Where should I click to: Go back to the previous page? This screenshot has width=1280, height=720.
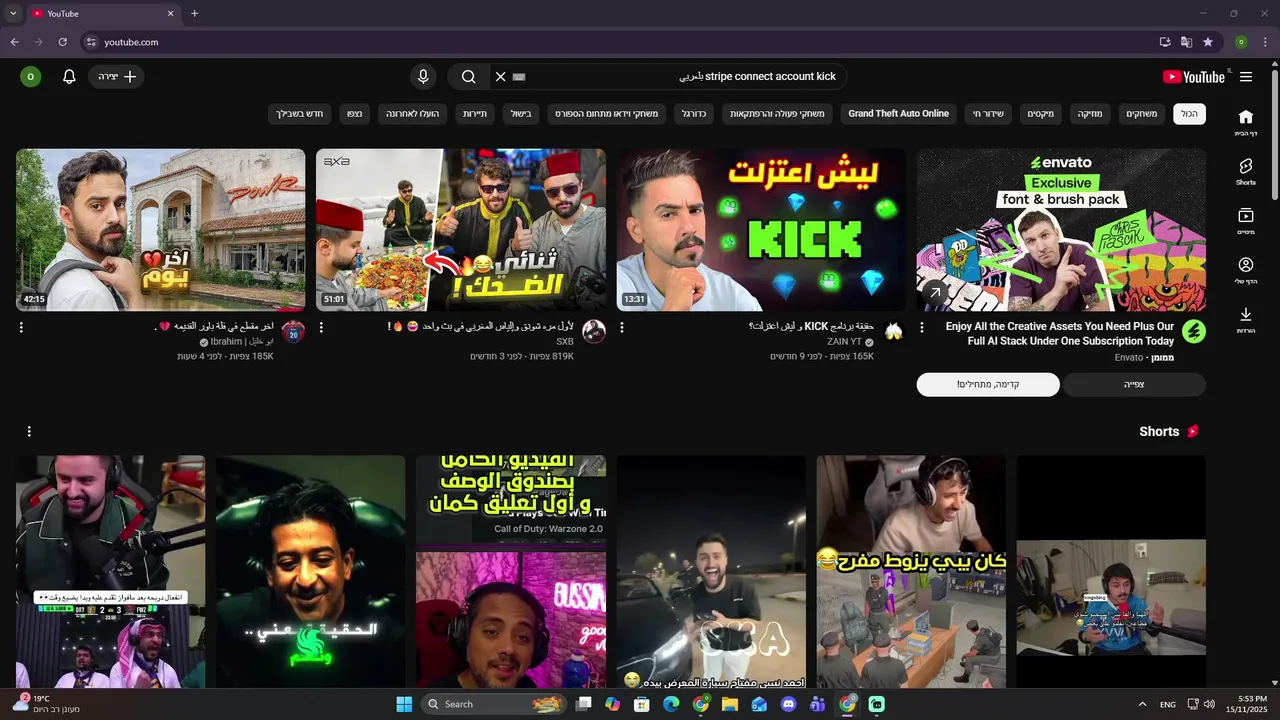click(x=14, y=42)
